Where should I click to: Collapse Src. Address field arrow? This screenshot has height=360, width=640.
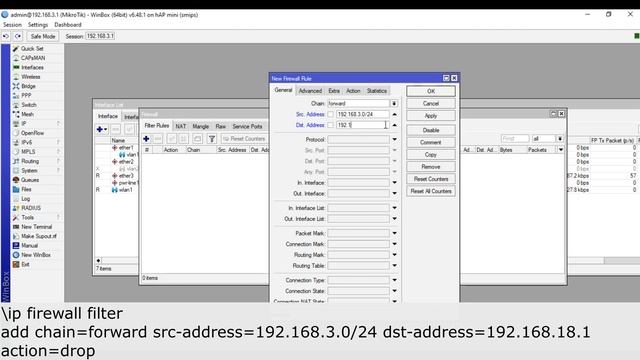coord(394,114)
